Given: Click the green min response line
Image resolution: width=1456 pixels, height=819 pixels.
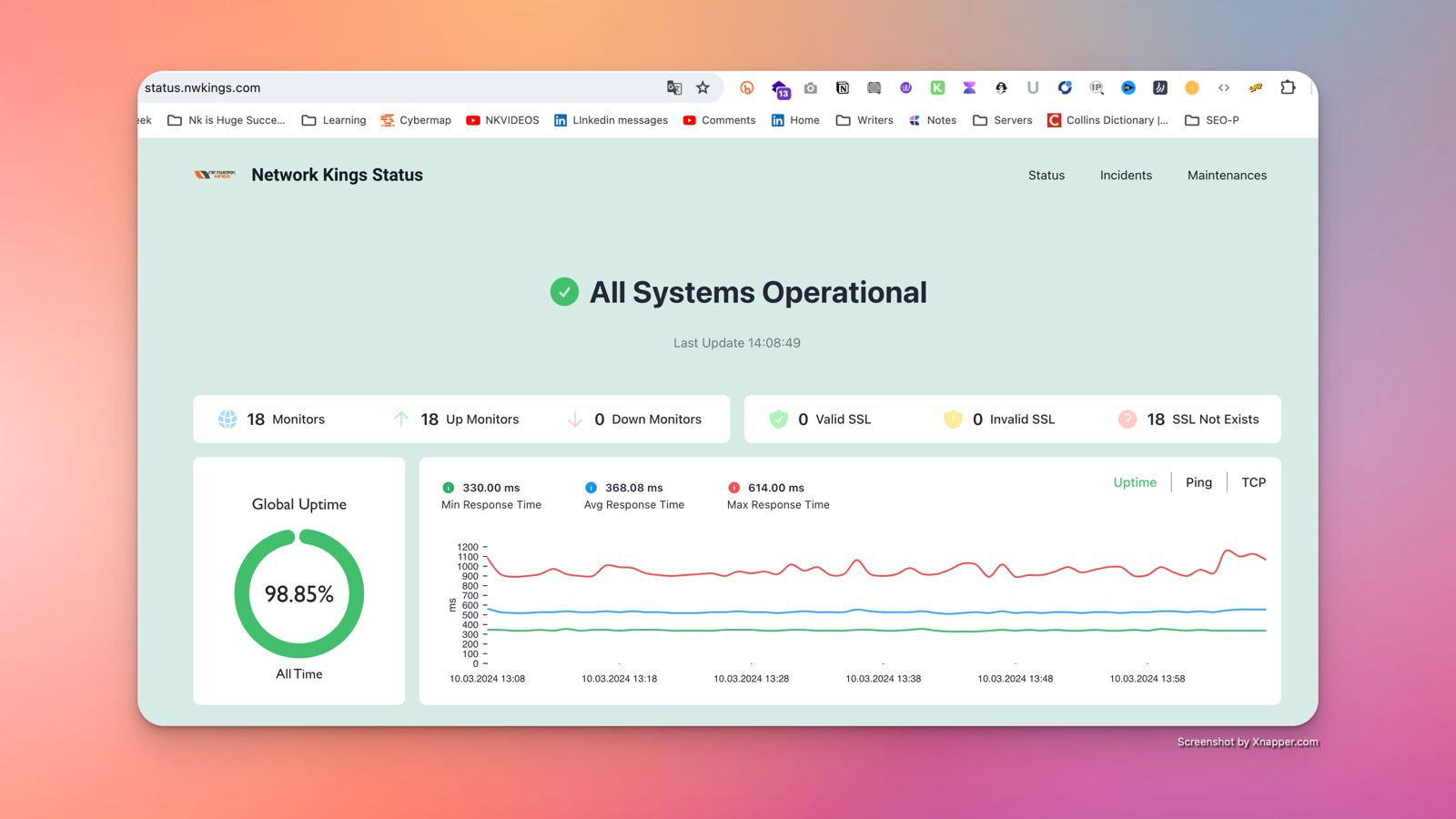Looking at the screenshot, I should tap(877, 630).
